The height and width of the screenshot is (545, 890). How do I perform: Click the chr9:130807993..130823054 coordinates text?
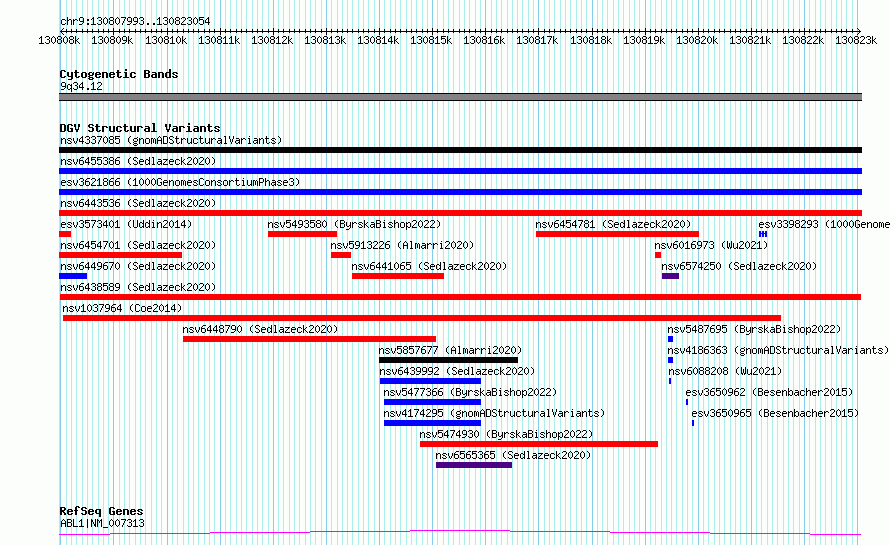click(x=135, y=21)
